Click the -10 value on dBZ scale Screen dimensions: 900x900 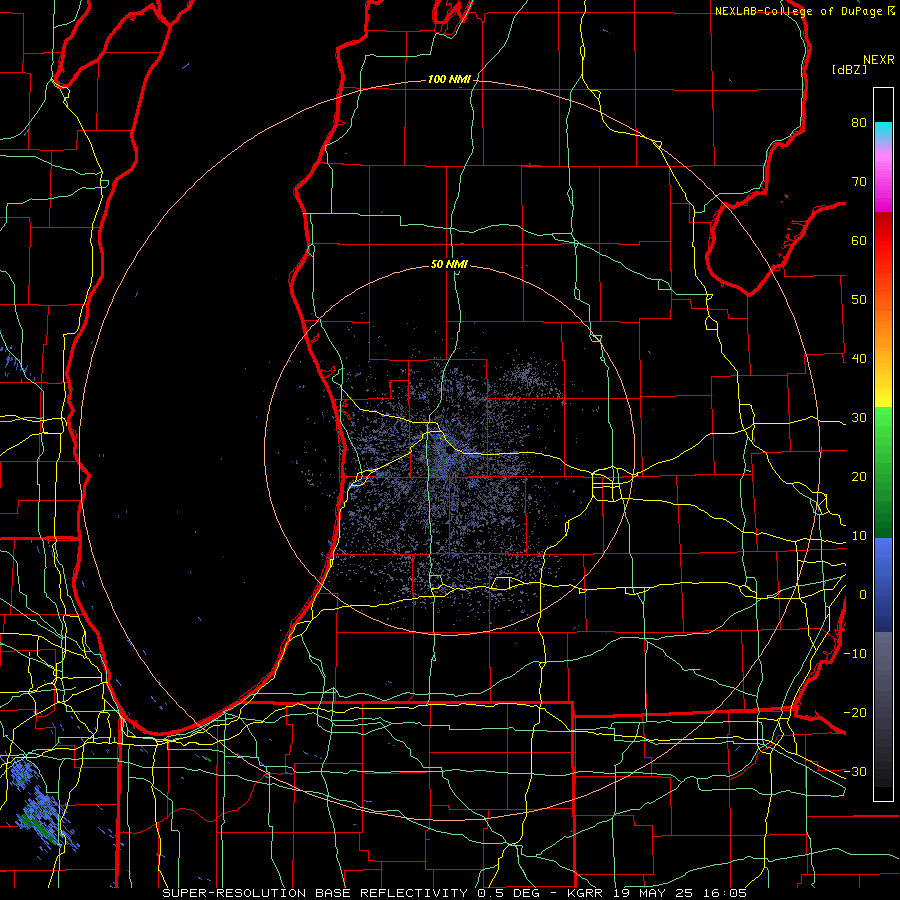click(x=855, y=654)
